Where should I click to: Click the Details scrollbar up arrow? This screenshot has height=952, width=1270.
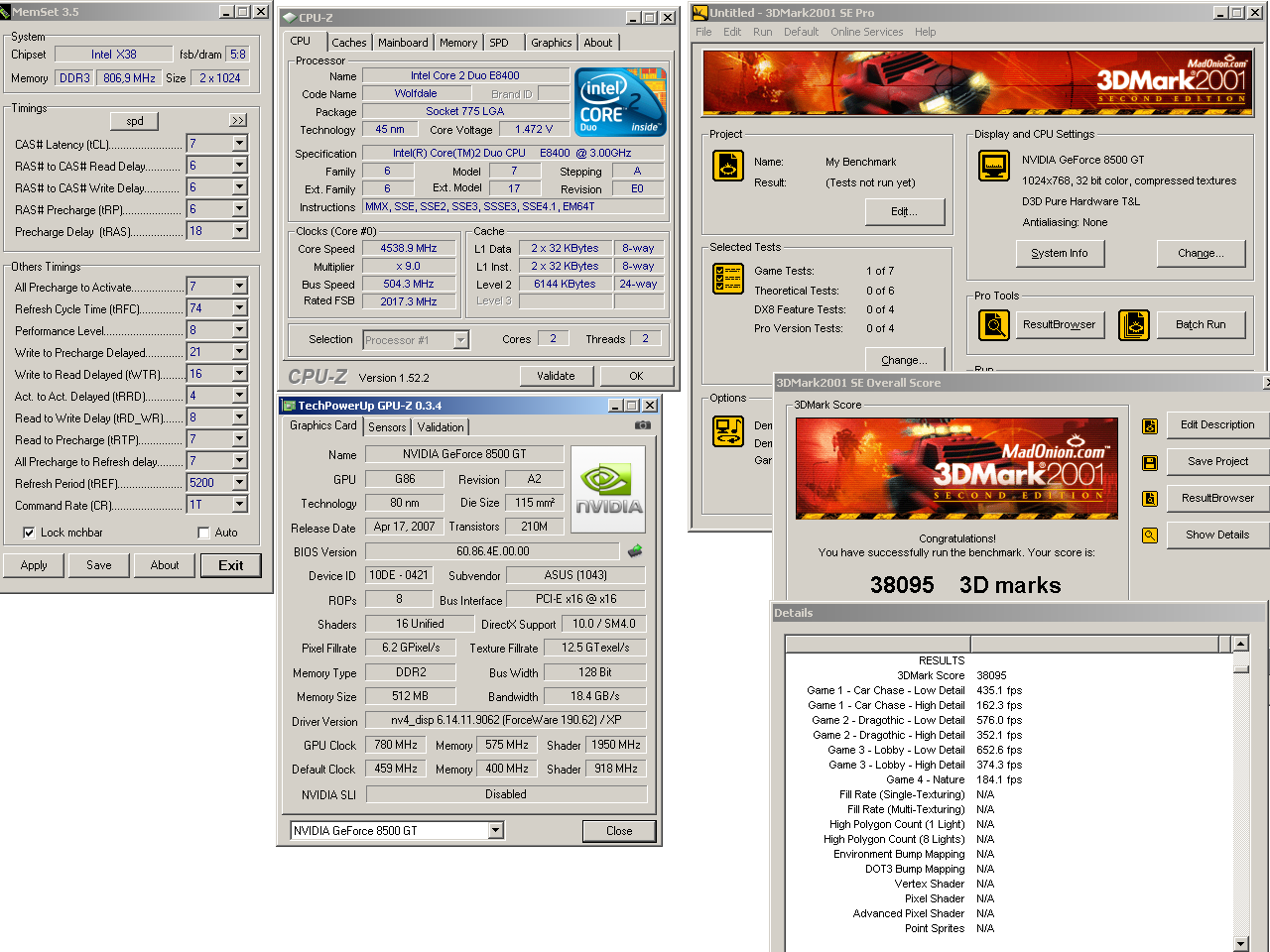(1240, 644)
